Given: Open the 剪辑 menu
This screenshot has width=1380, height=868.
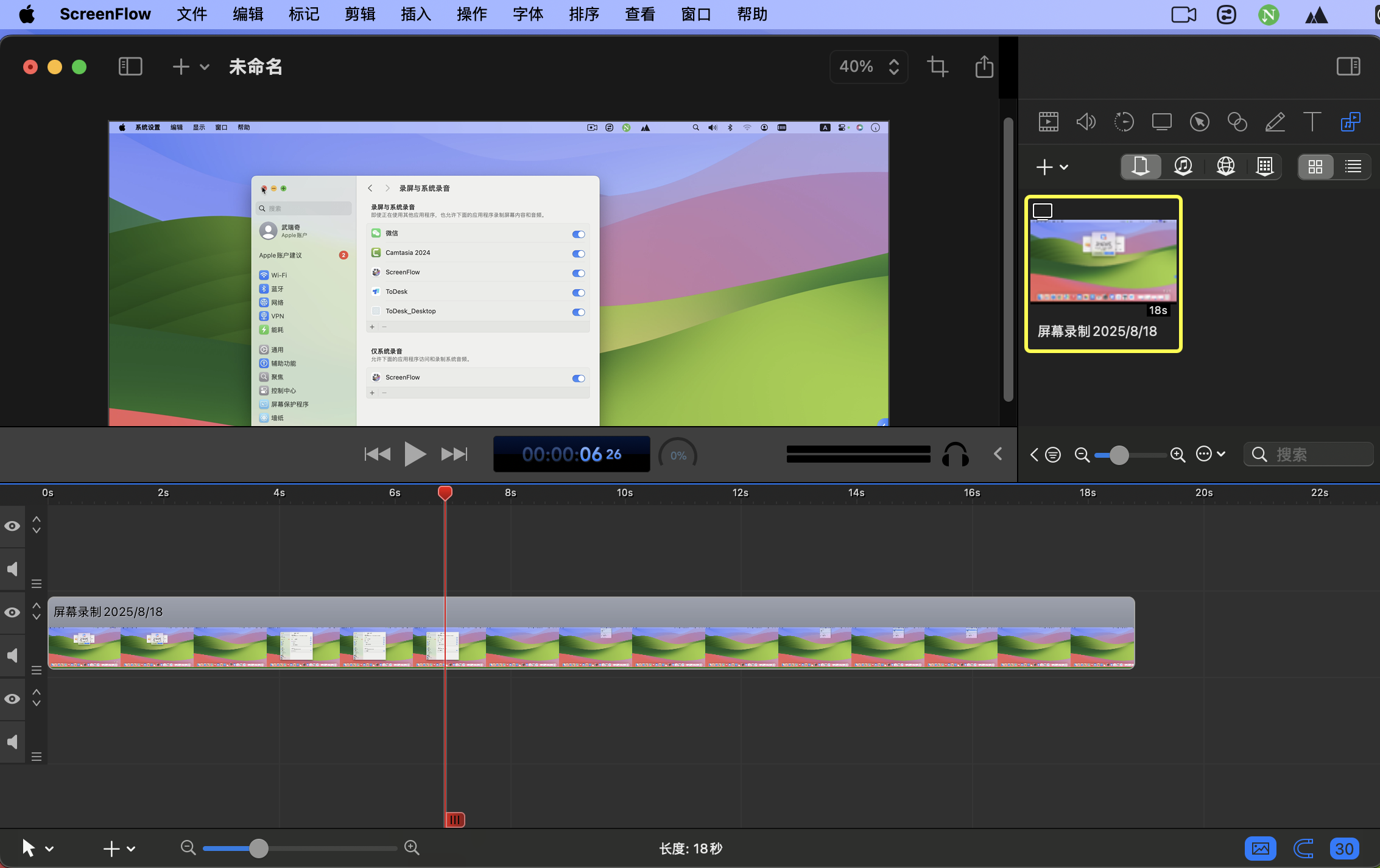Looking at the screenshot, I should click(359, 14).
